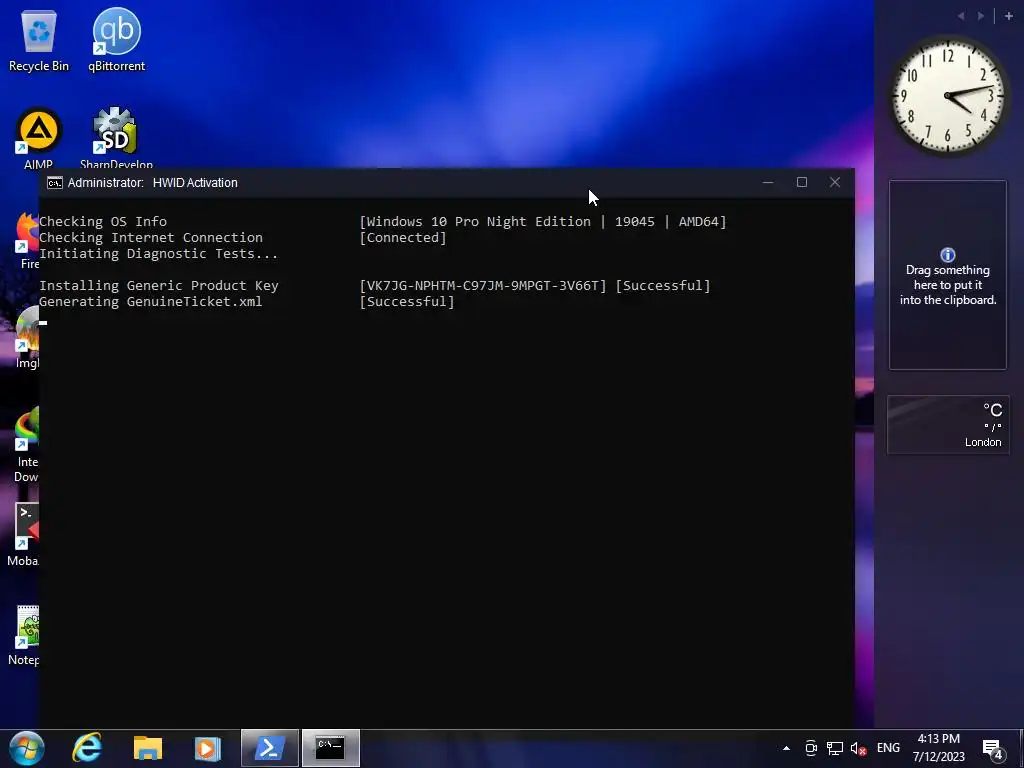Open Internet Explorer from the taskbar
Viewport: 1024px width, 768px height.
tap(87, 748)
